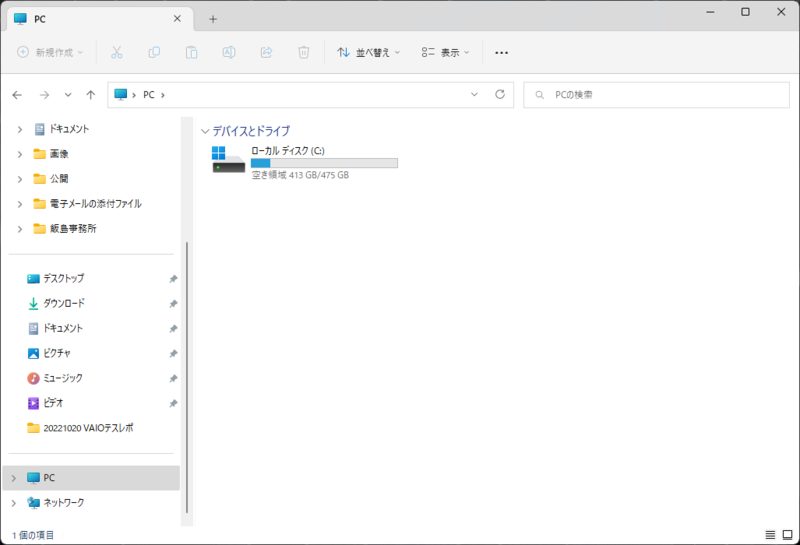Open デスクトップ quick access item
800x545 pixels.
click(55, 279)
